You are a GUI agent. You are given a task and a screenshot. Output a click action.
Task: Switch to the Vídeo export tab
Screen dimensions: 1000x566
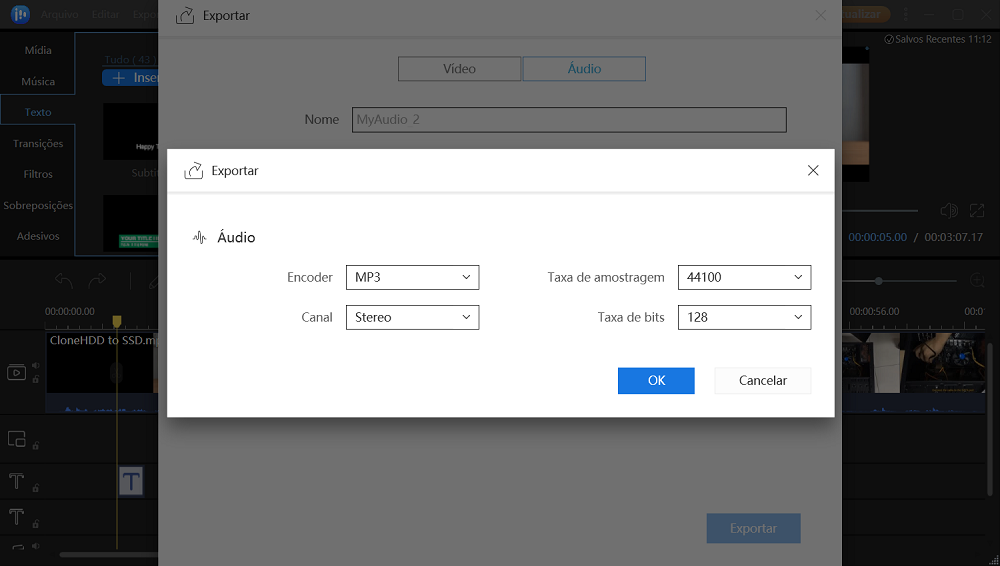pos(459,69)
